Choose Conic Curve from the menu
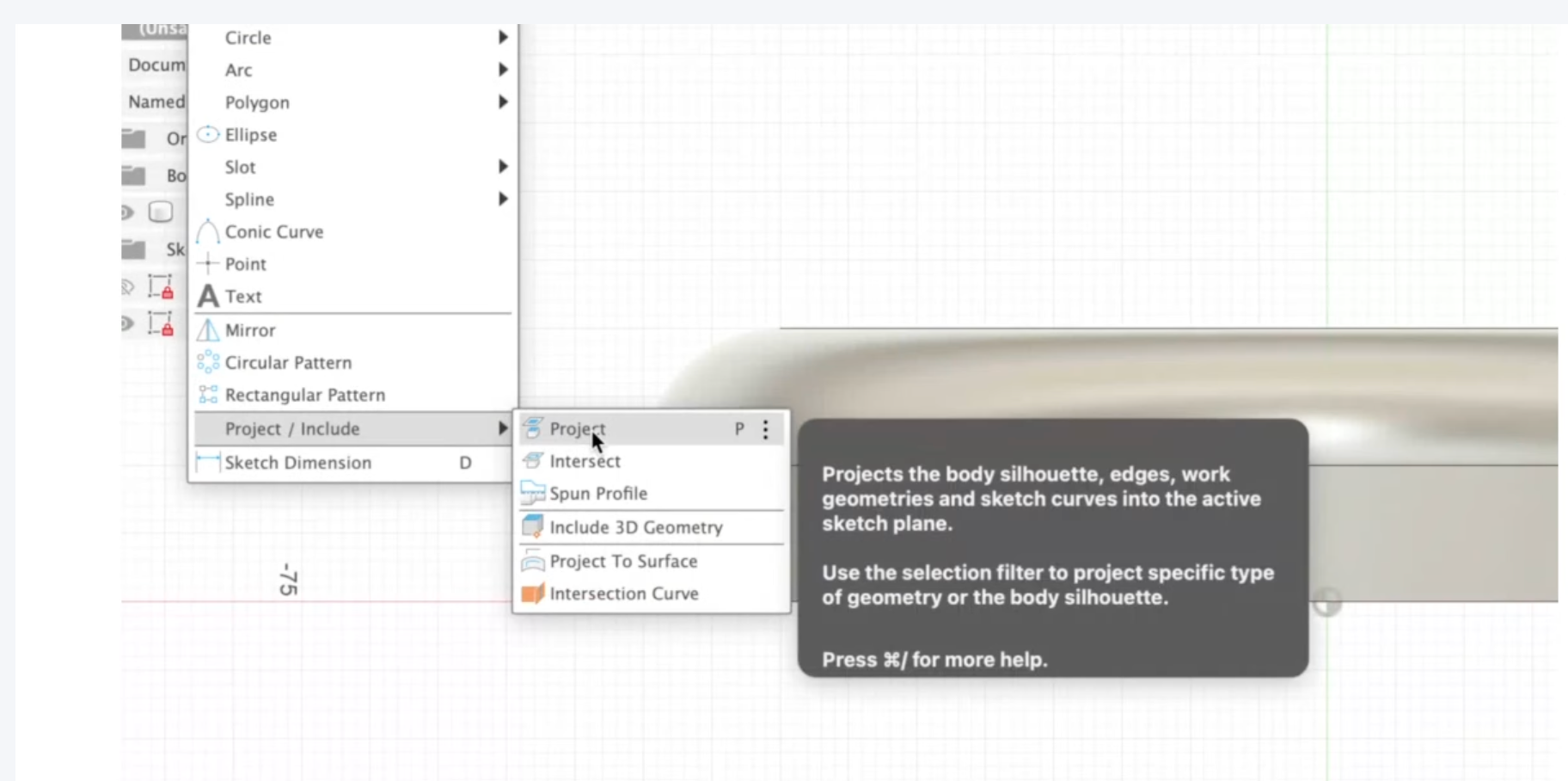 pos(353,231)
